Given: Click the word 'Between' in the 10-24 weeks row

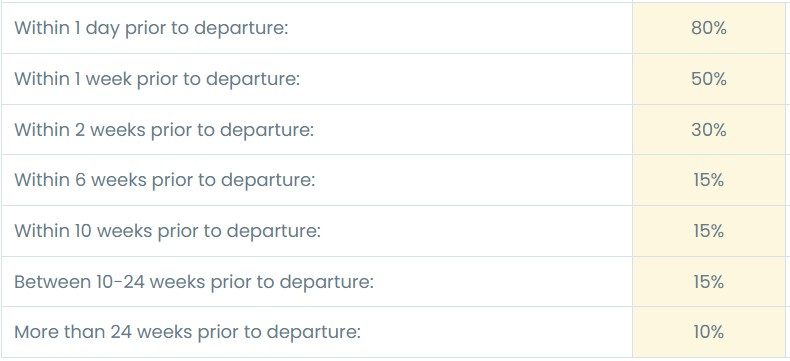Looking at the screenshot, I should point(52,282).
